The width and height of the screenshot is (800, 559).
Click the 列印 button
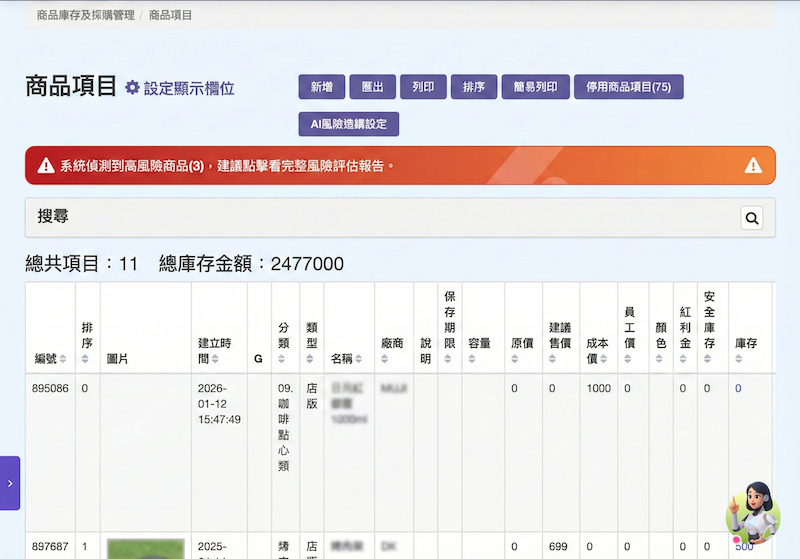[423, 87]
